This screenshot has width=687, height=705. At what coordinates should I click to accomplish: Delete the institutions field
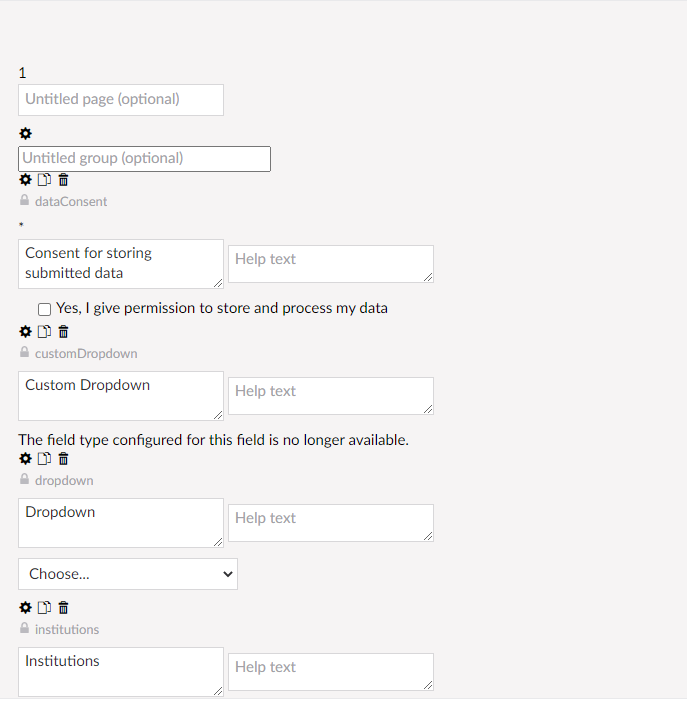63,608
